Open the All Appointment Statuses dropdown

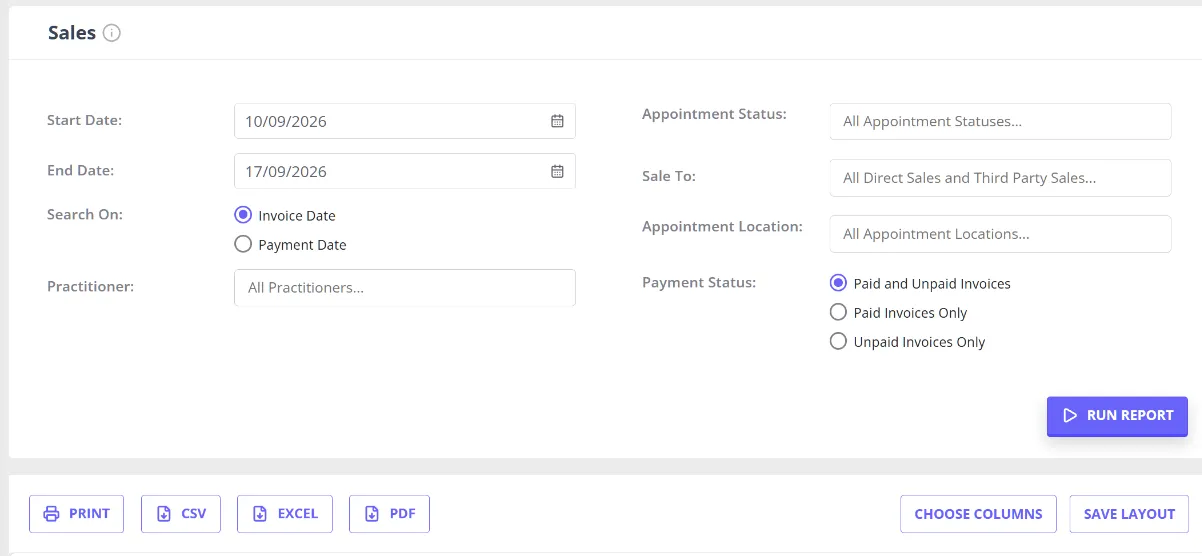(x=1000, y=121)
